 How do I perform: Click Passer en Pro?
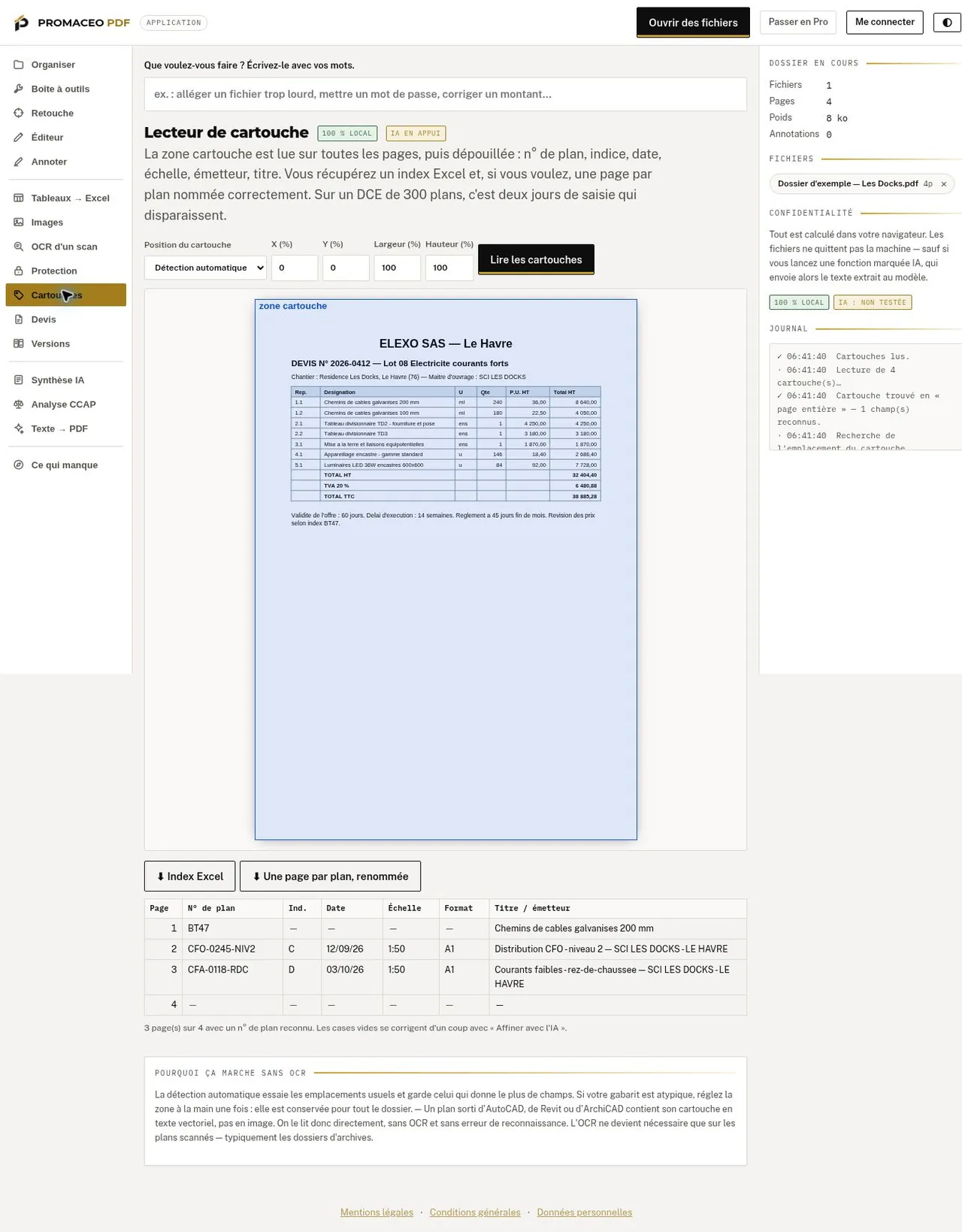tap(798, 22)
